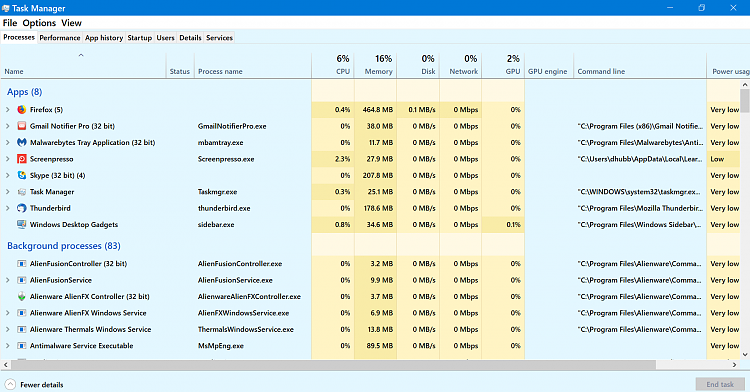Select the sidebar.exe process name
The height and width of the screenshot is (392, 750).
(x=216, y=224)
